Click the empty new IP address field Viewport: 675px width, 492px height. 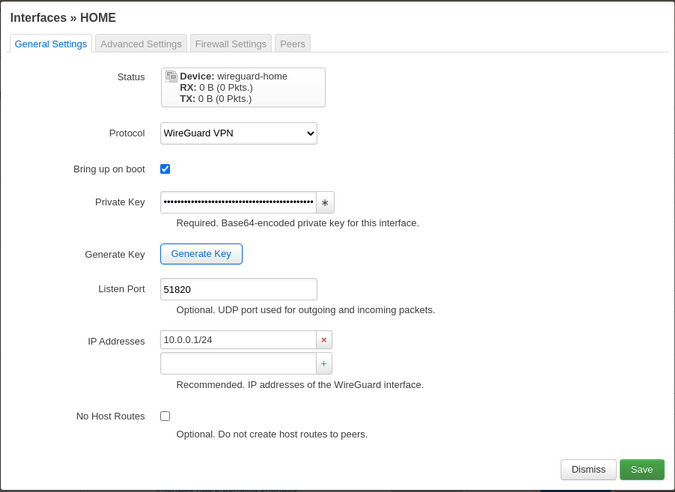pyautogui.click(x=238, y=364)
